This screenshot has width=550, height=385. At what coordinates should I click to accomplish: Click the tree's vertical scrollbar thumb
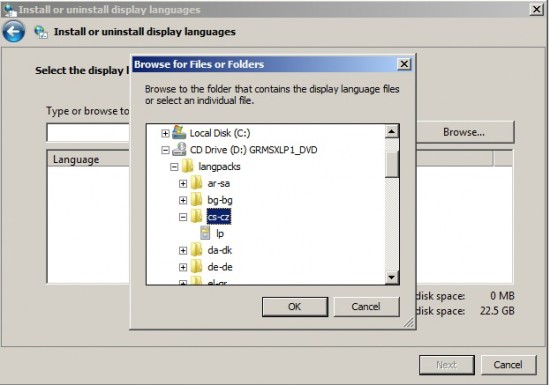(392, 164)
